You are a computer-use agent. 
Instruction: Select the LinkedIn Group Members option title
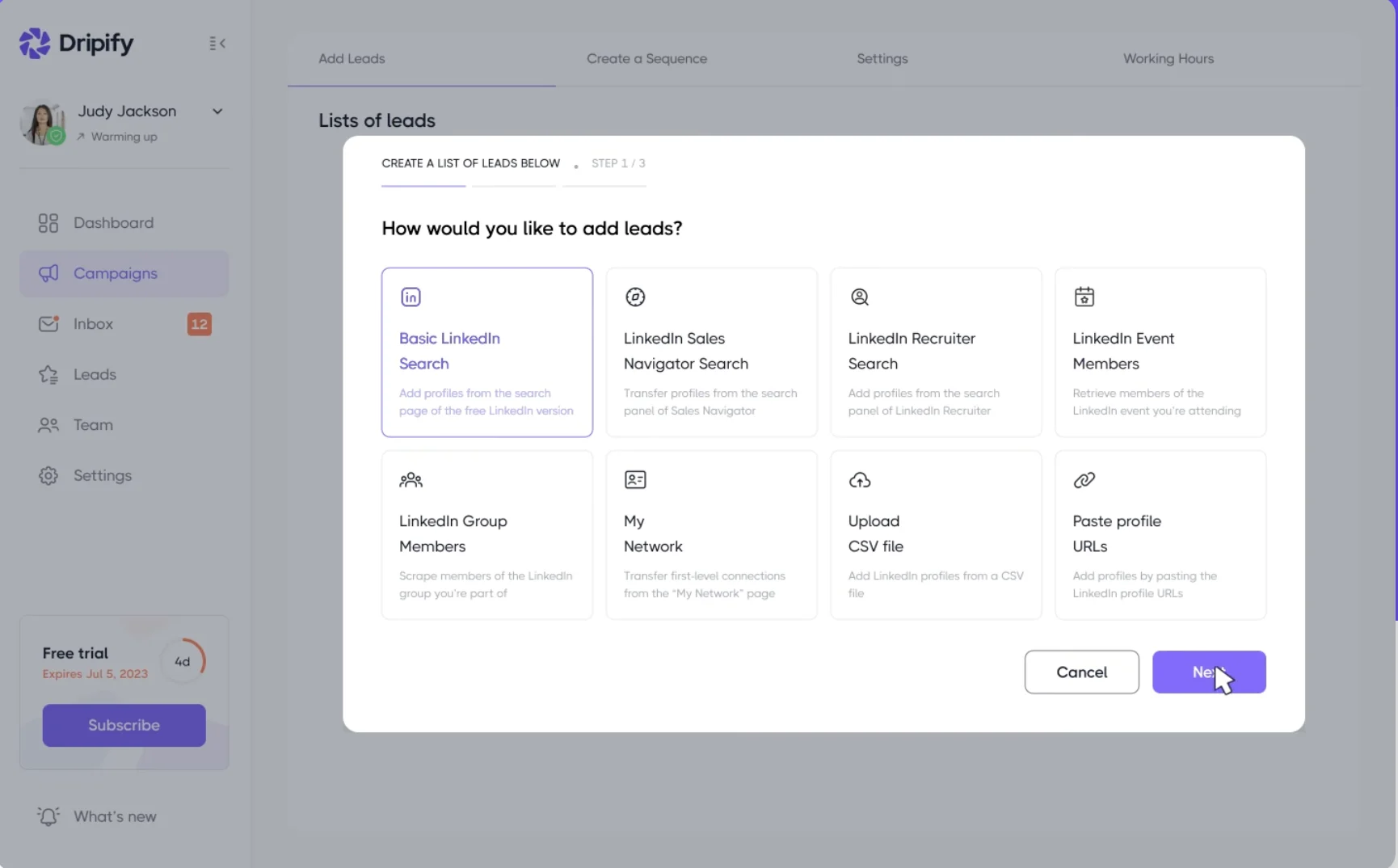click(x=453, y=533)
